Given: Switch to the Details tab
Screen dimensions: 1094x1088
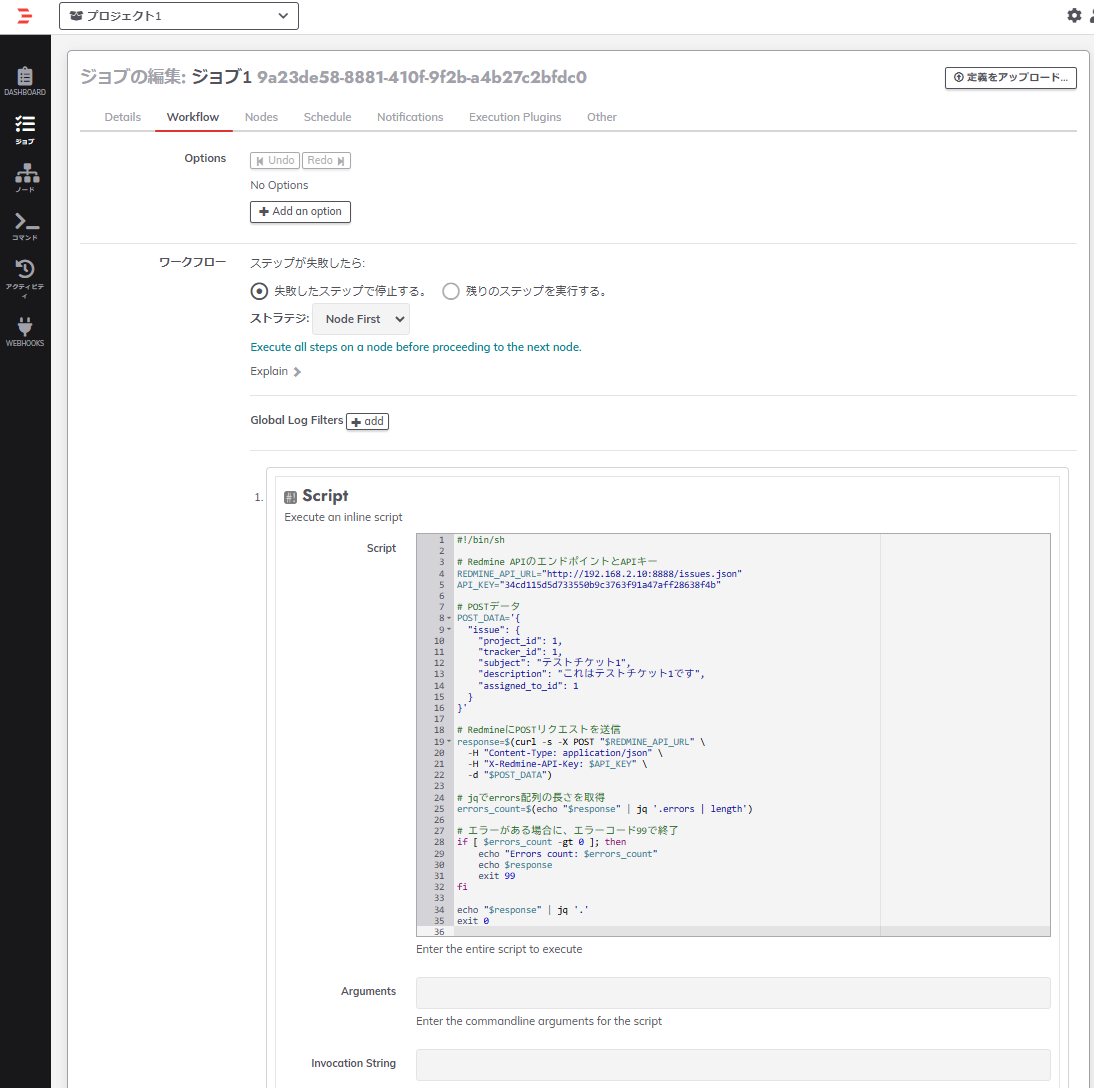Looking at the screenshot, I should 122,117.
